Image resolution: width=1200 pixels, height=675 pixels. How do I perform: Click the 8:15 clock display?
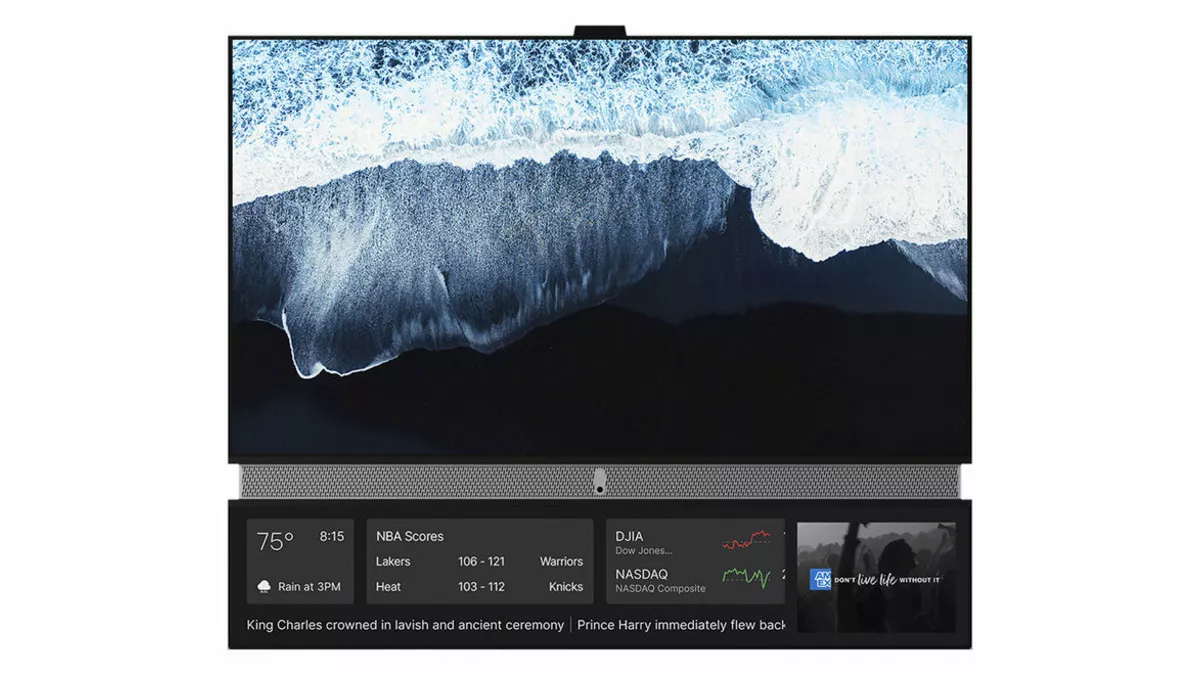click(x=331, y=536)
